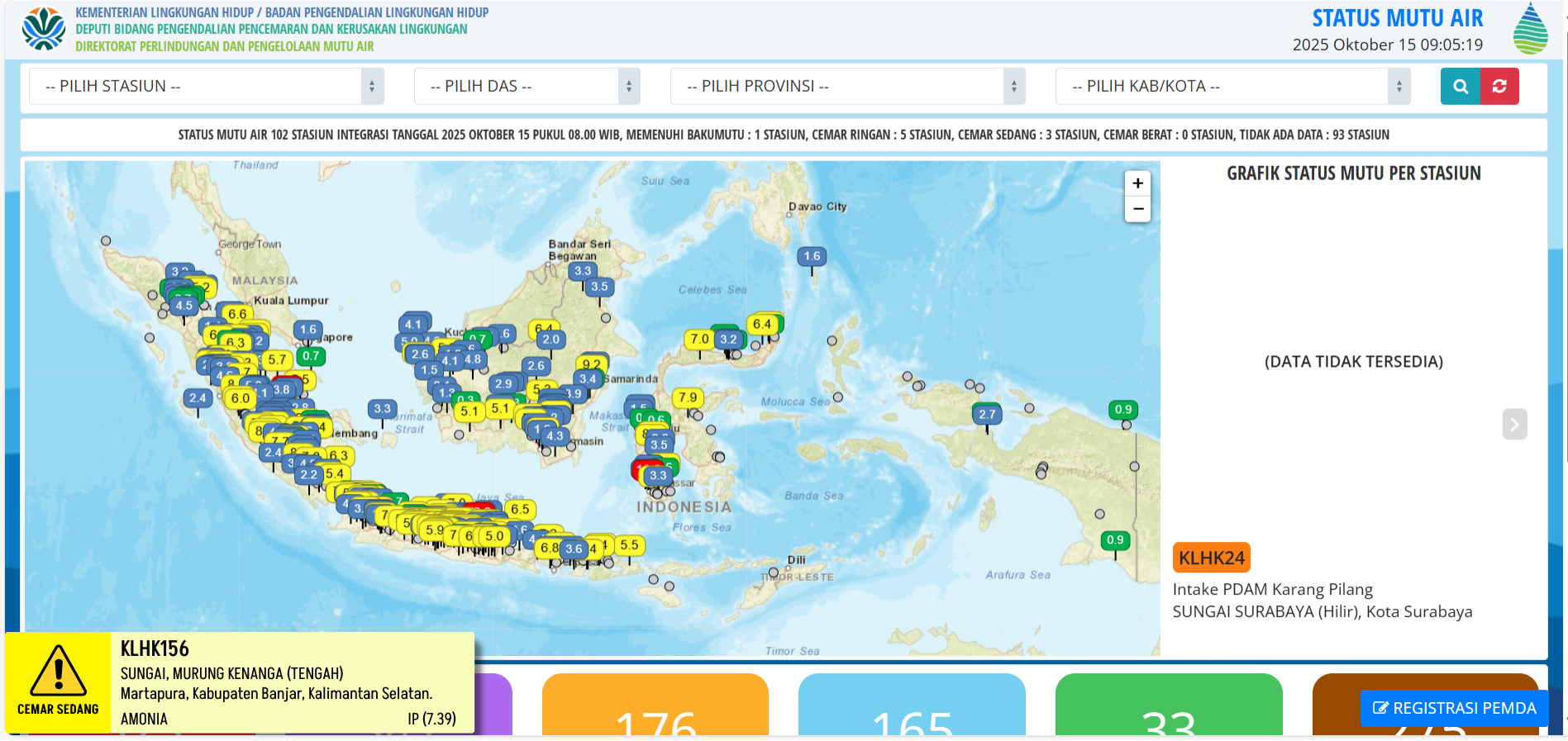Click the red refresh button
1568x741 pixels.
click(1499, 86)
